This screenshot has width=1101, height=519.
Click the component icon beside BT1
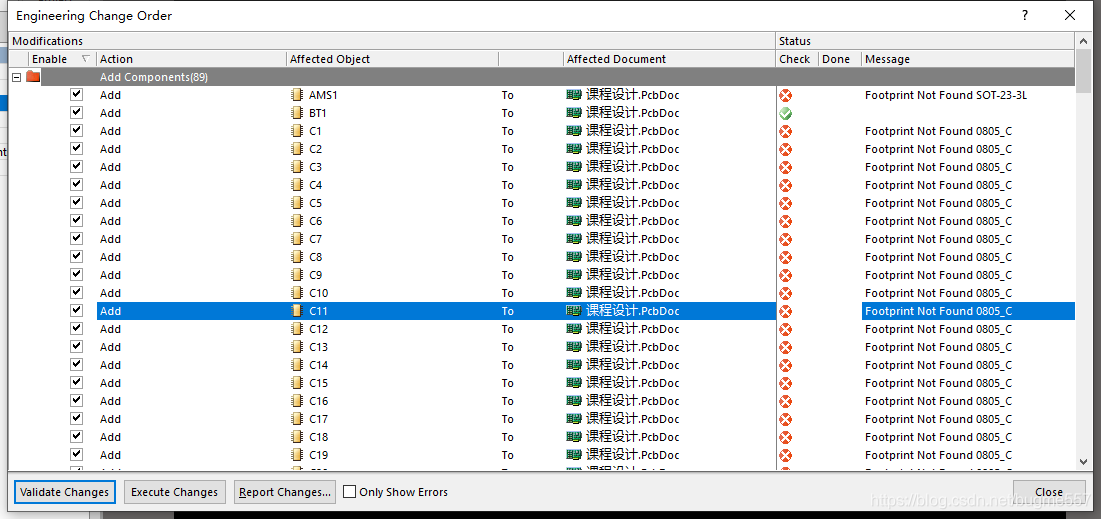[x=297, y=113]
